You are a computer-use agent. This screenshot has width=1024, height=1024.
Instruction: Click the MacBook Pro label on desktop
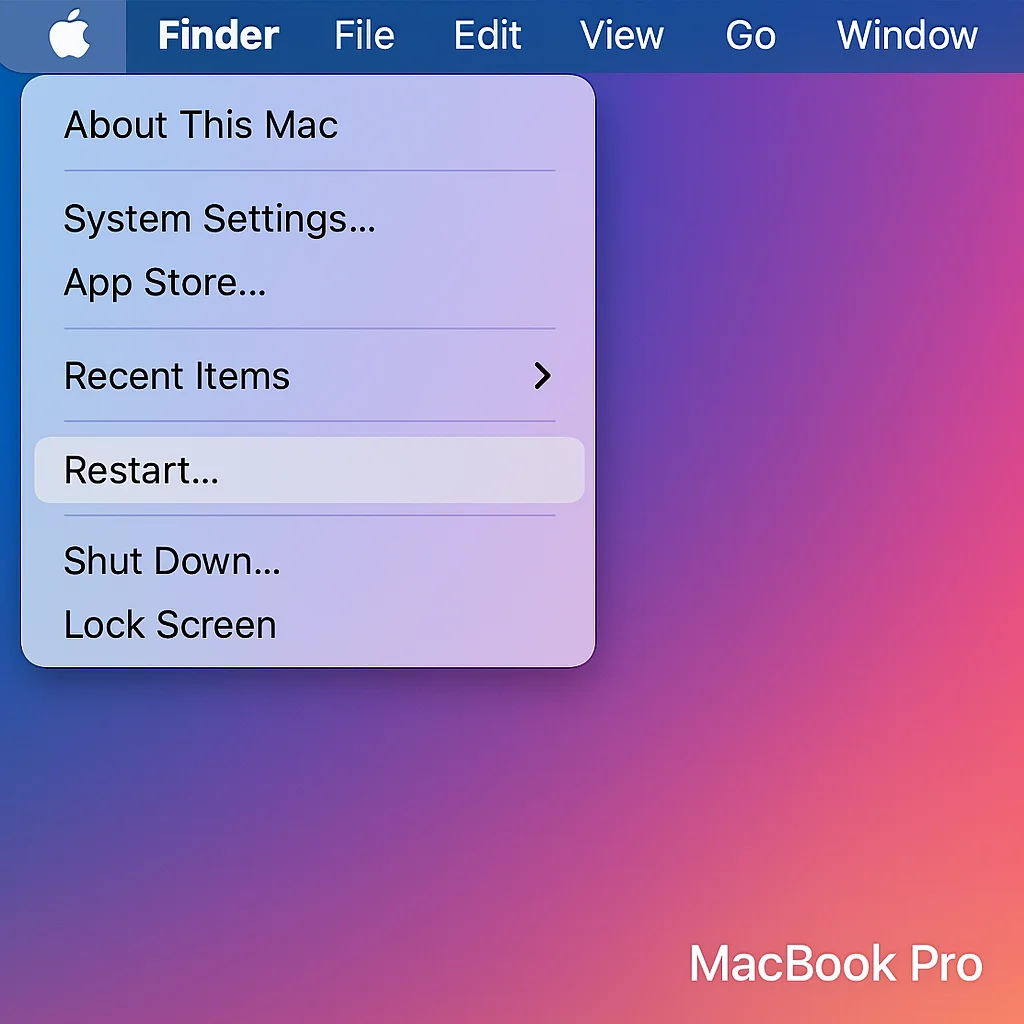[x=836, y=963]
